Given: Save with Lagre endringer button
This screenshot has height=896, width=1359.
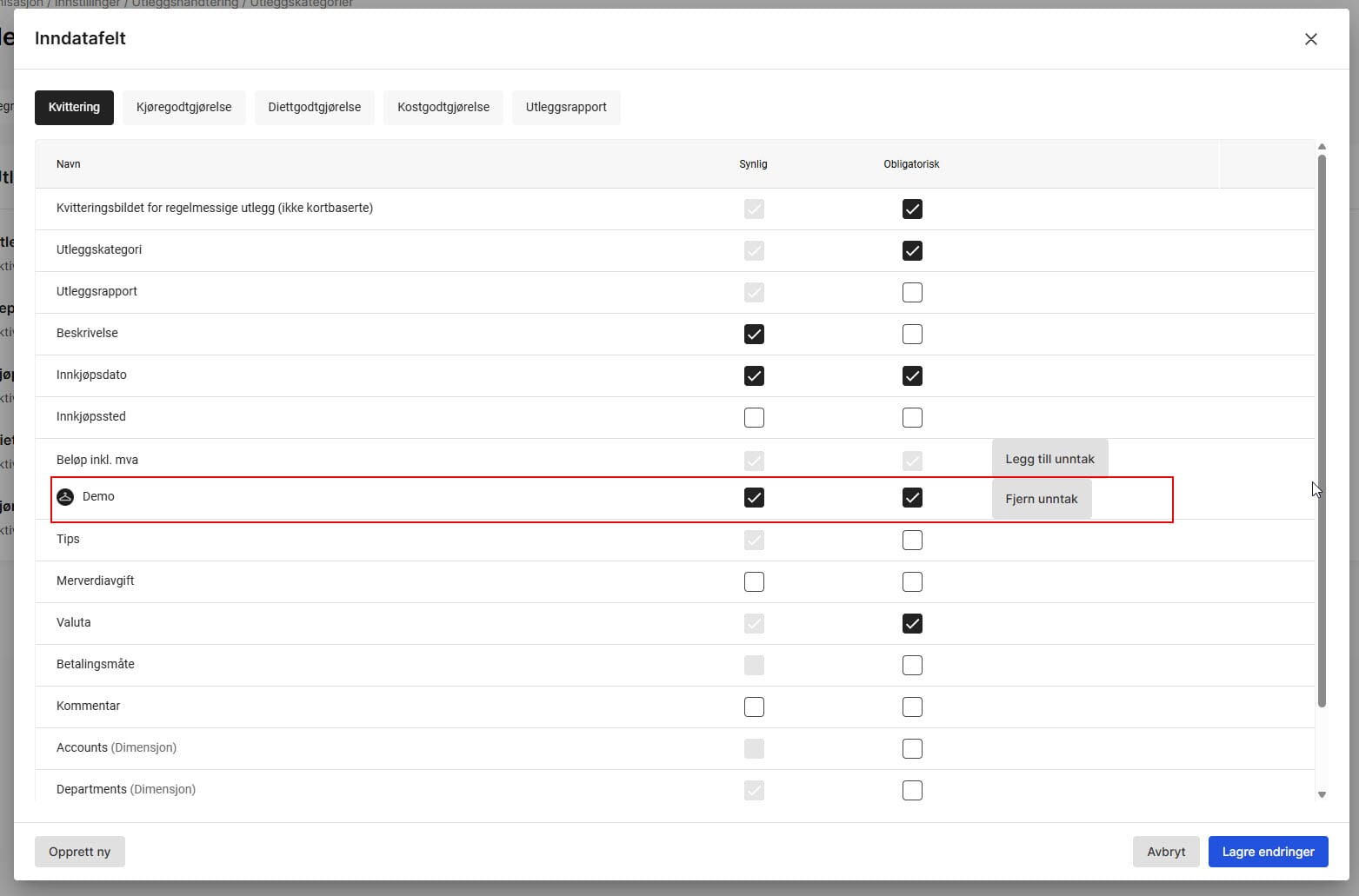Looking at the screenshot, I should click(1268, 852).
